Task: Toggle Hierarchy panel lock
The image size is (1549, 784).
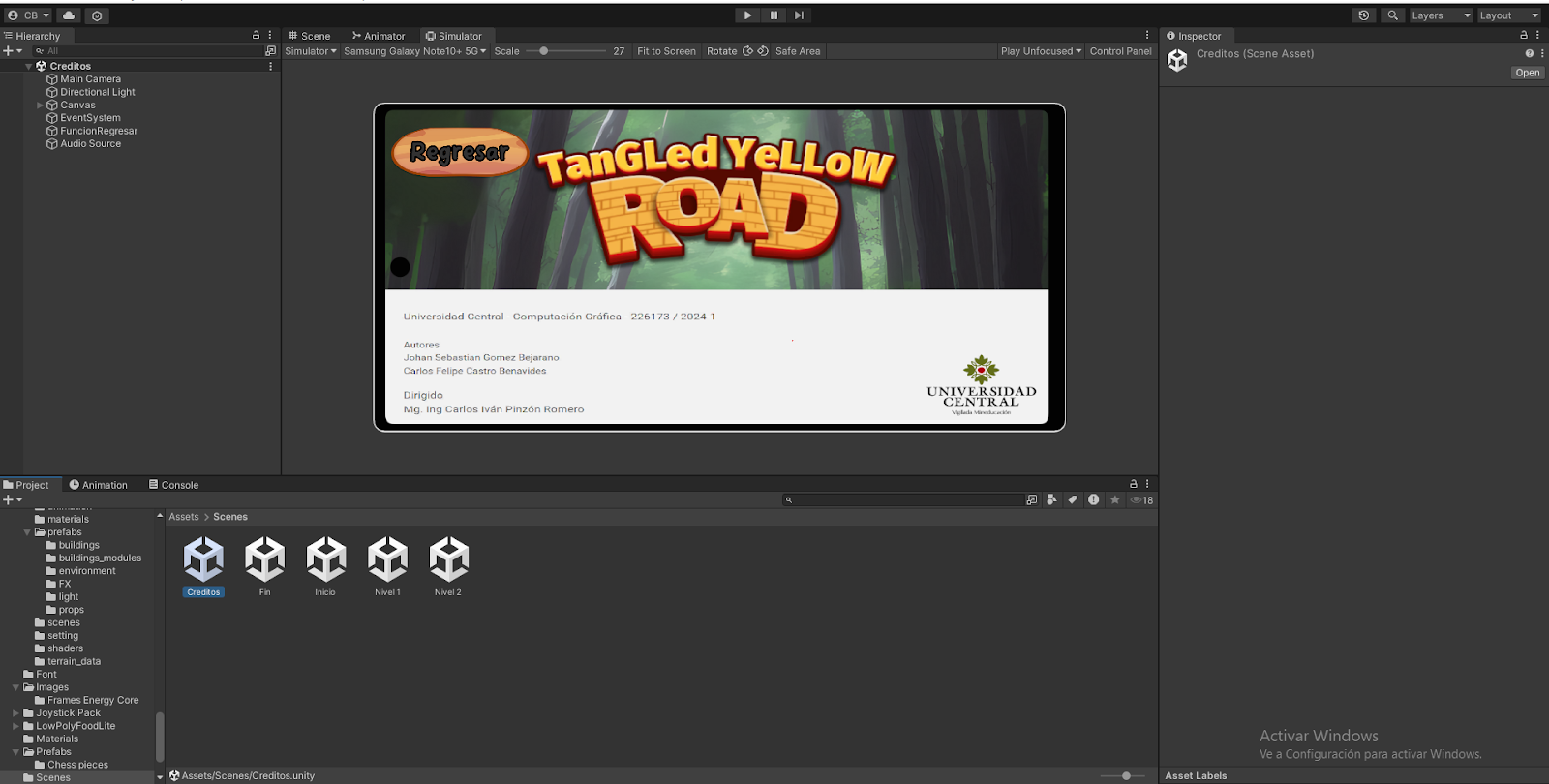Action: (256, 35)
